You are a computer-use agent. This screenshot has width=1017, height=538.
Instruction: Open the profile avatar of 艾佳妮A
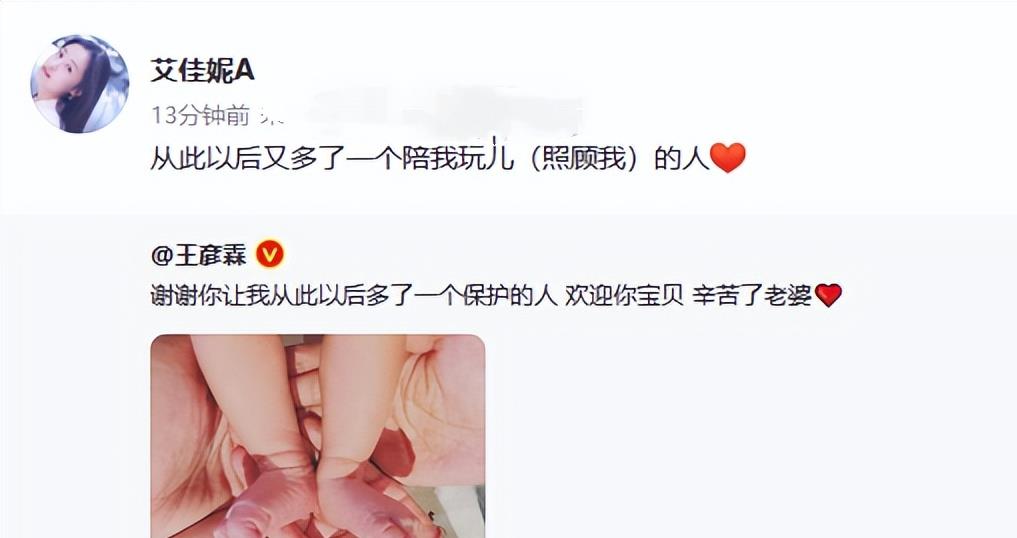(80, 84)
